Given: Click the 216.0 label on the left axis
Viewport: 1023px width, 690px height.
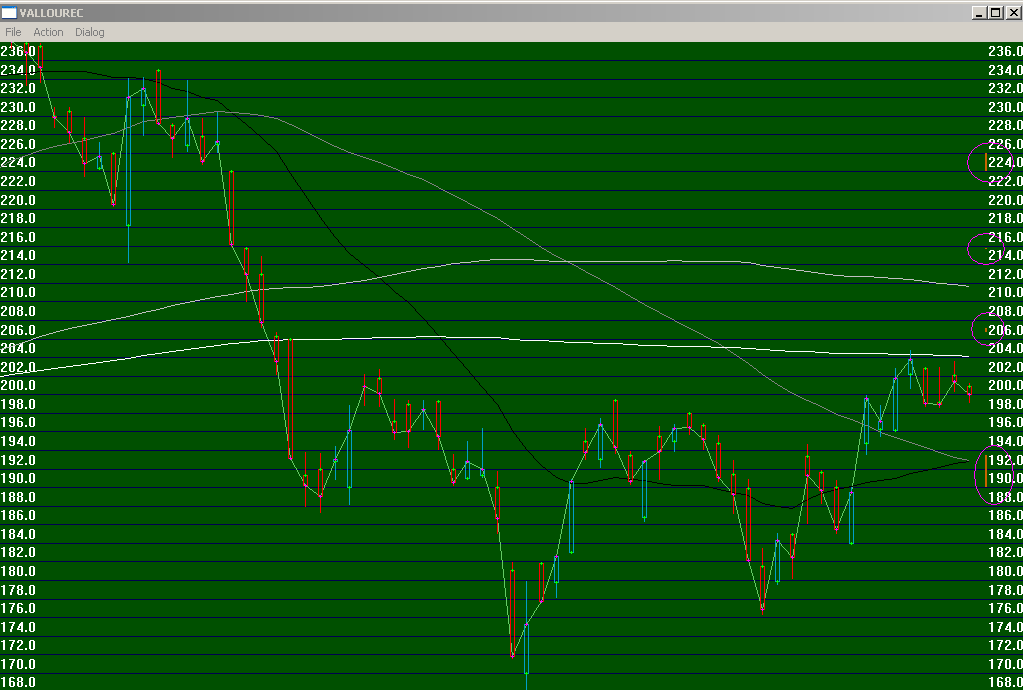Looking at the screenshot, I should [x=18, y=237].
